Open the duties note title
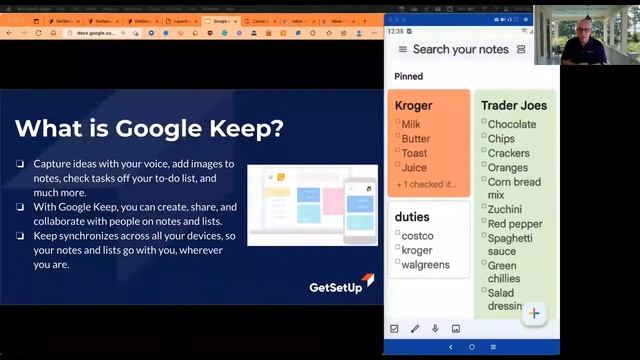 (412, 217)
